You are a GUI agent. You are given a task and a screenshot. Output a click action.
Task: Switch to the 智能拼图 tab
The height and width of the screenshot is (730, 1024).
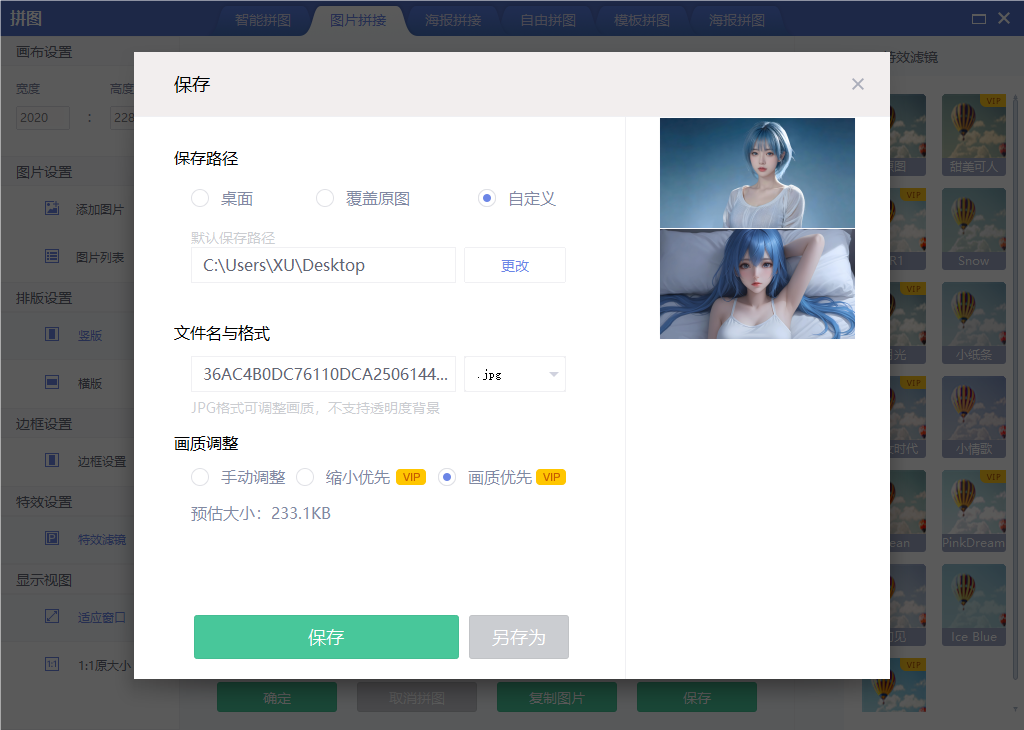point(263,17)
